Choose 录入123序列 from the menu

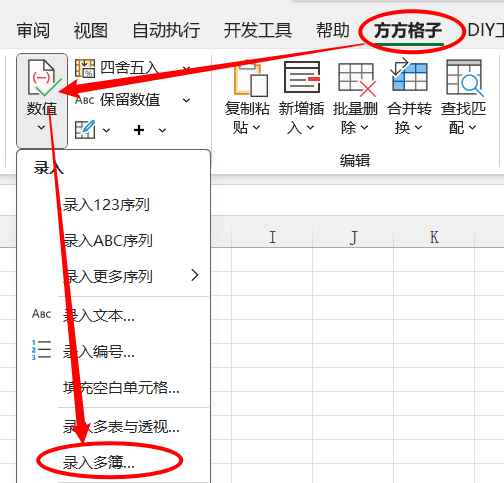(x=106, y=205)
